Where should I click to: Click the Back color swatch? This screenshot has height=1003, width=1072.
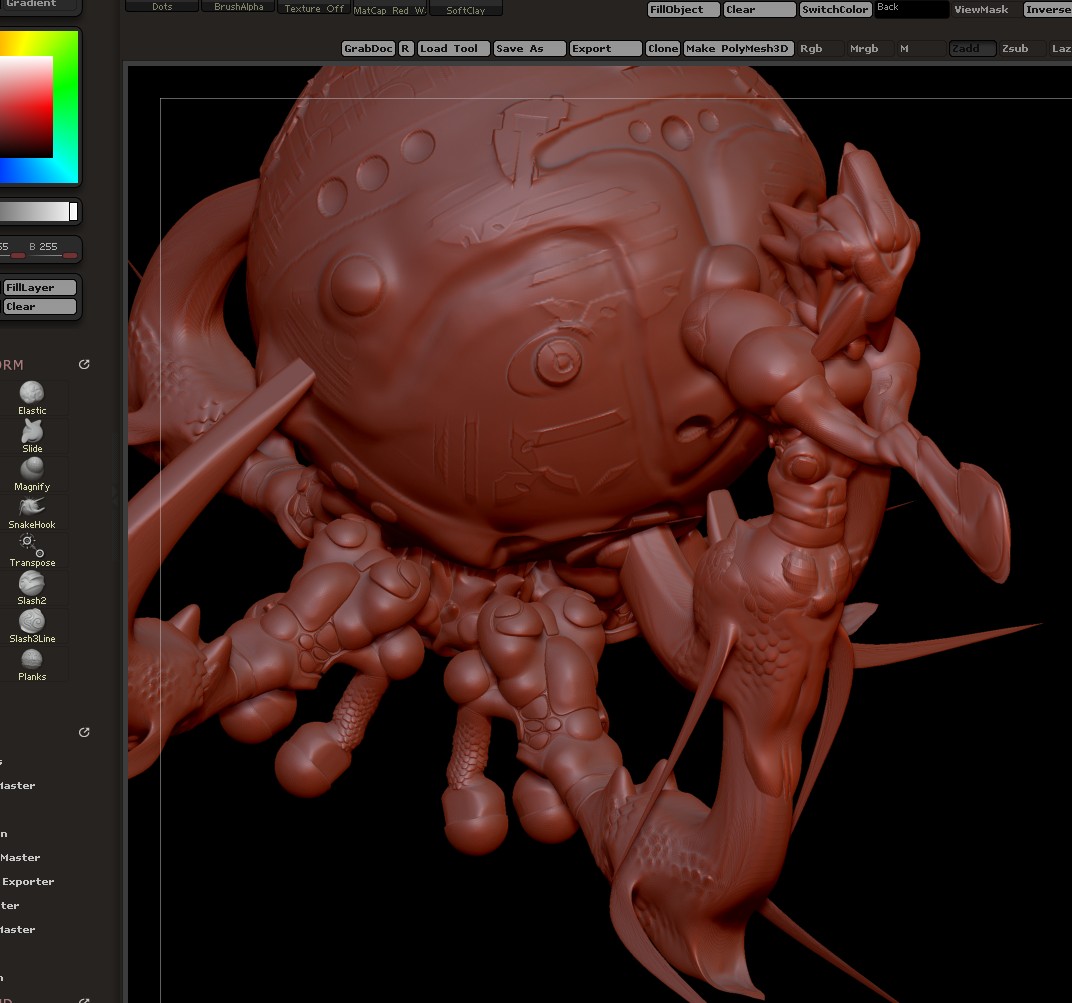pos(912,10)
